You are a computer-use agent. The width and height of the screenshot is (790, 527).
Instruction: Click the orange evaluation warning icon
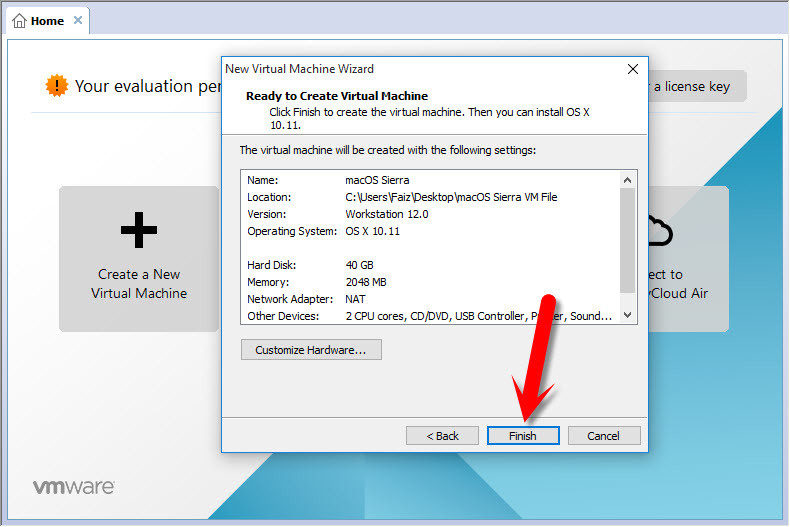click(56, 85)
